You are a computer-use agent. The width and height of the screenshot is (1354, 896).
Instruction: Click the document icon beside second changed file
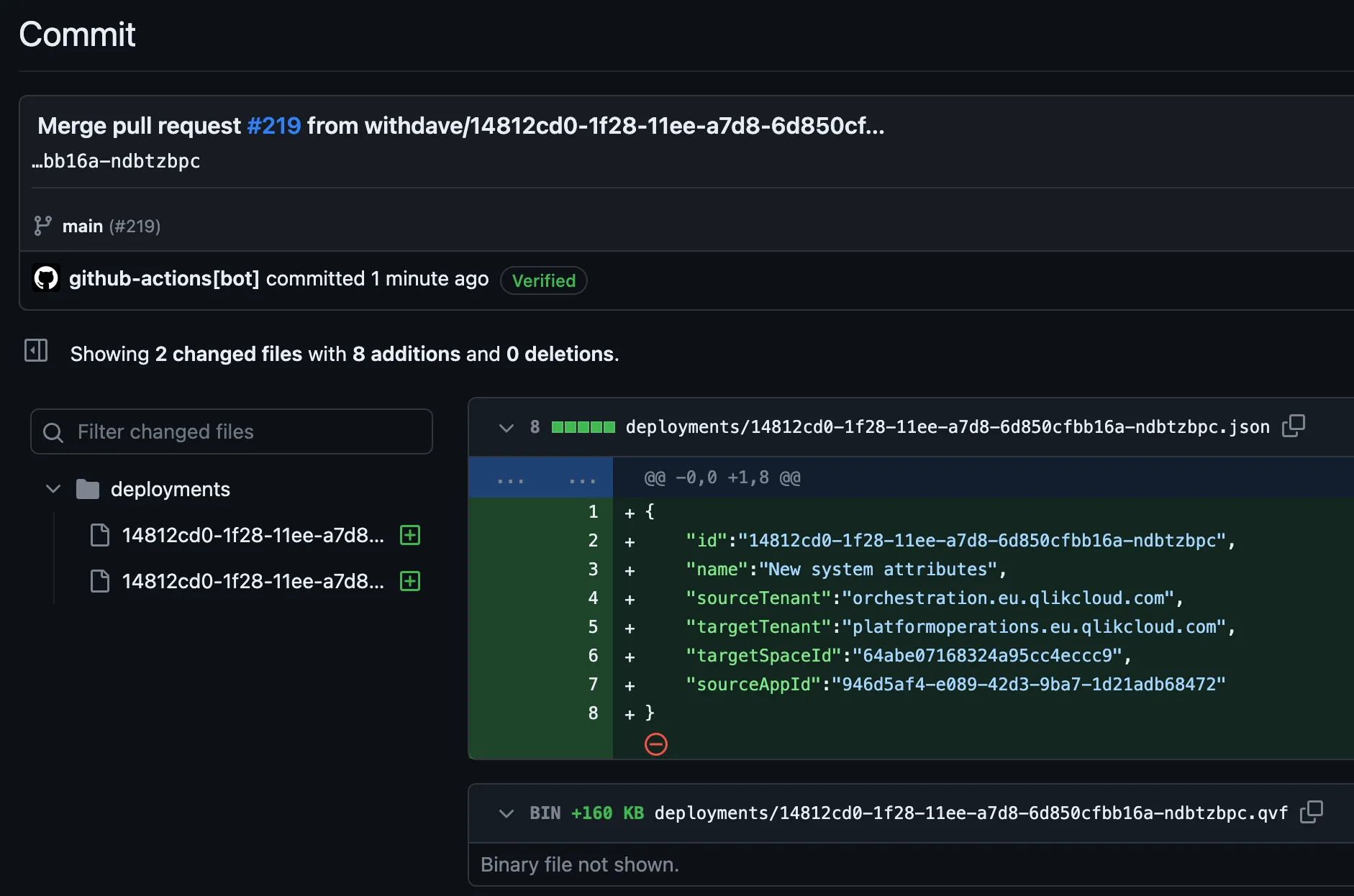(x=100, y=581)
